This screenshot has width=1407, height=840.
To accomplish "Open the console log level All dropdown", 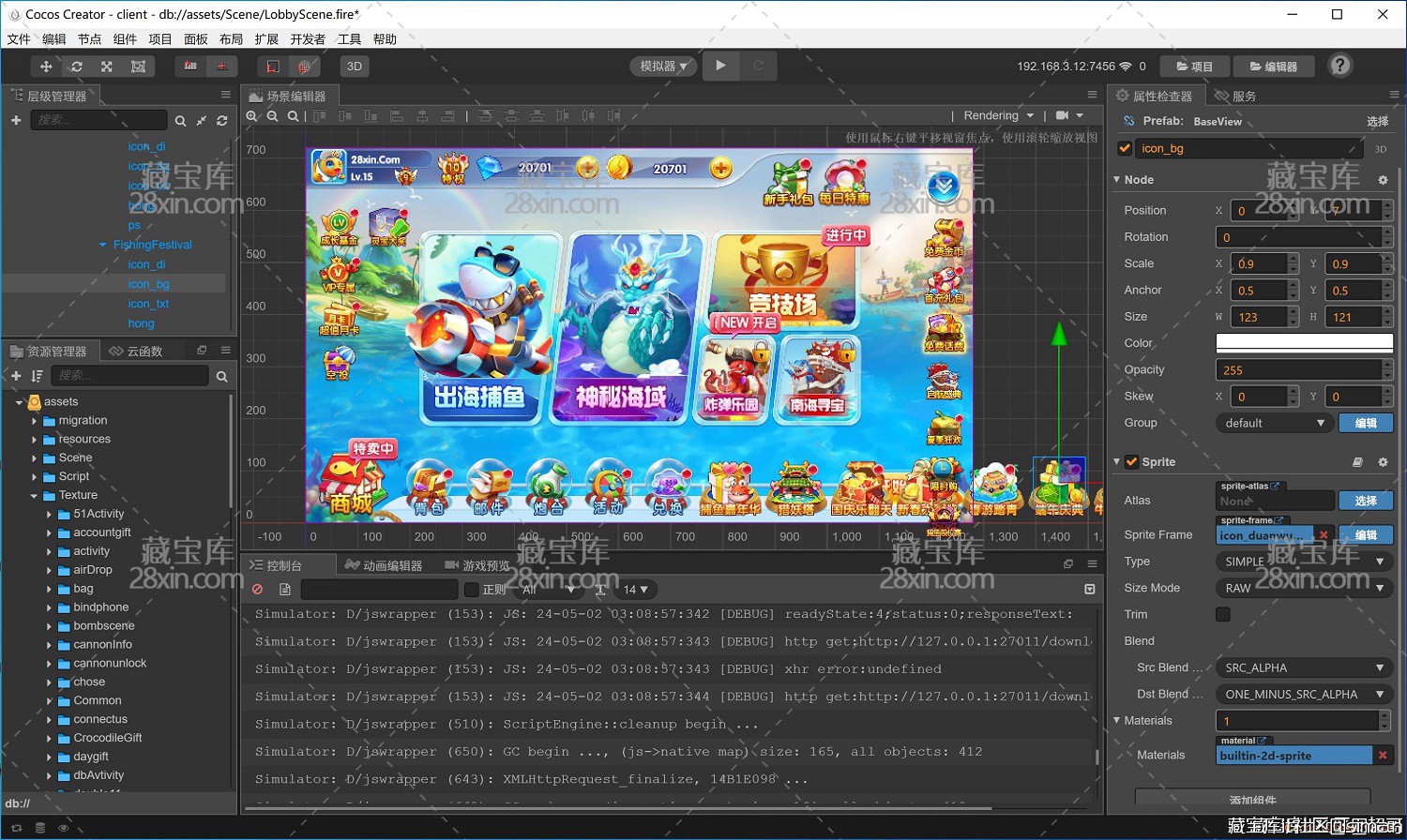I will (x=548, y=589).
